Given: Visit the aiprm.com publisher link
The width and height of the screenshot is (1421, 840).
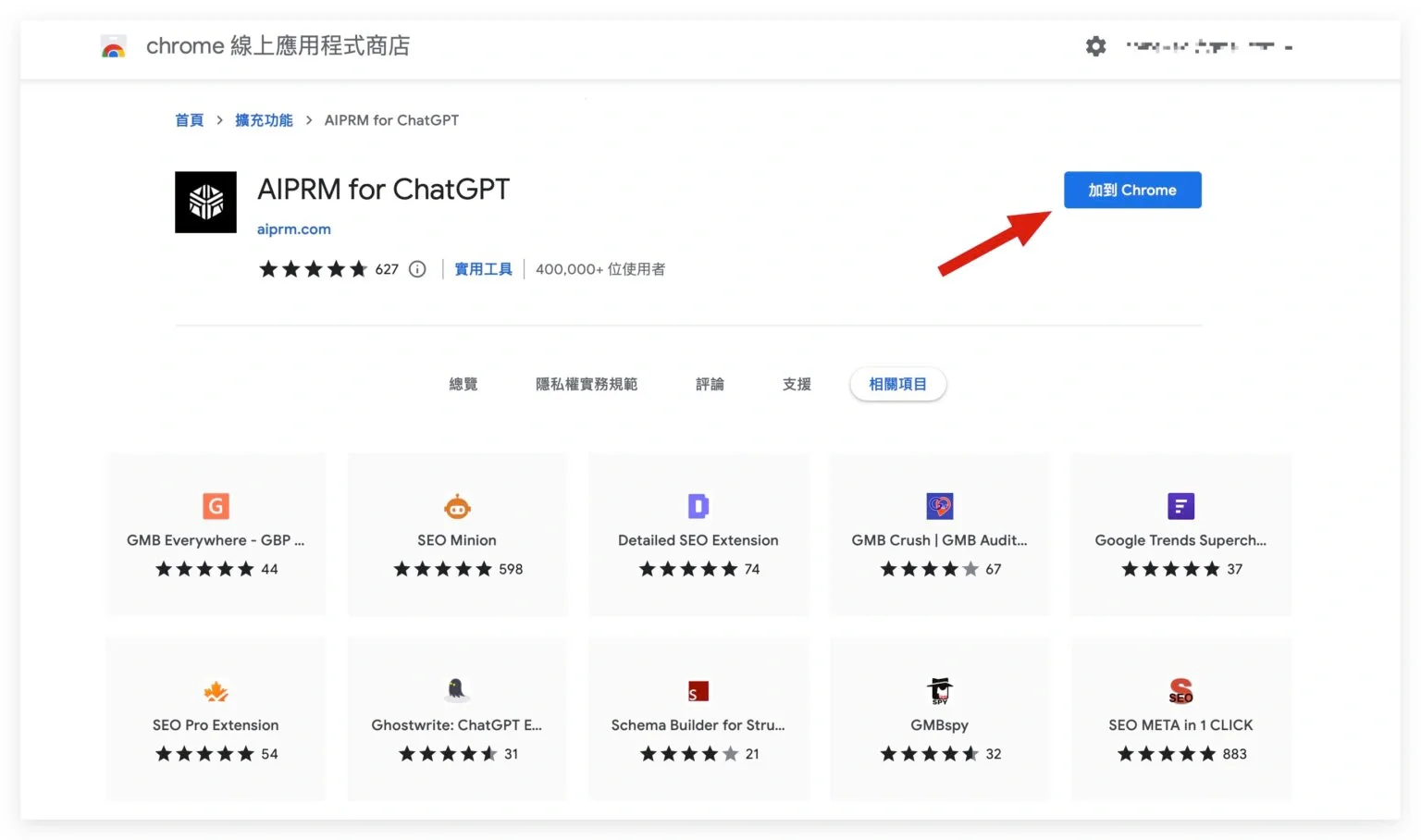Looking at the screenshot, I should pyautogui.click(x=294, y=229).
